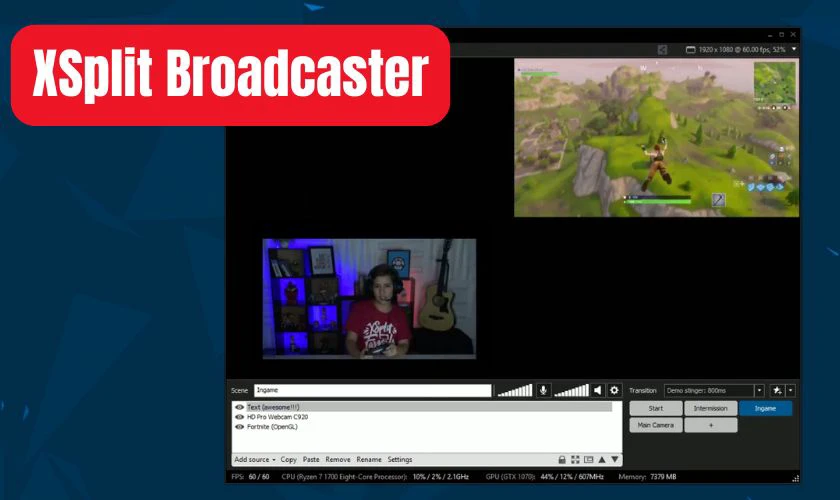
Task: Expand the arrow next to the star icon
Action: [x=790, y=391]
